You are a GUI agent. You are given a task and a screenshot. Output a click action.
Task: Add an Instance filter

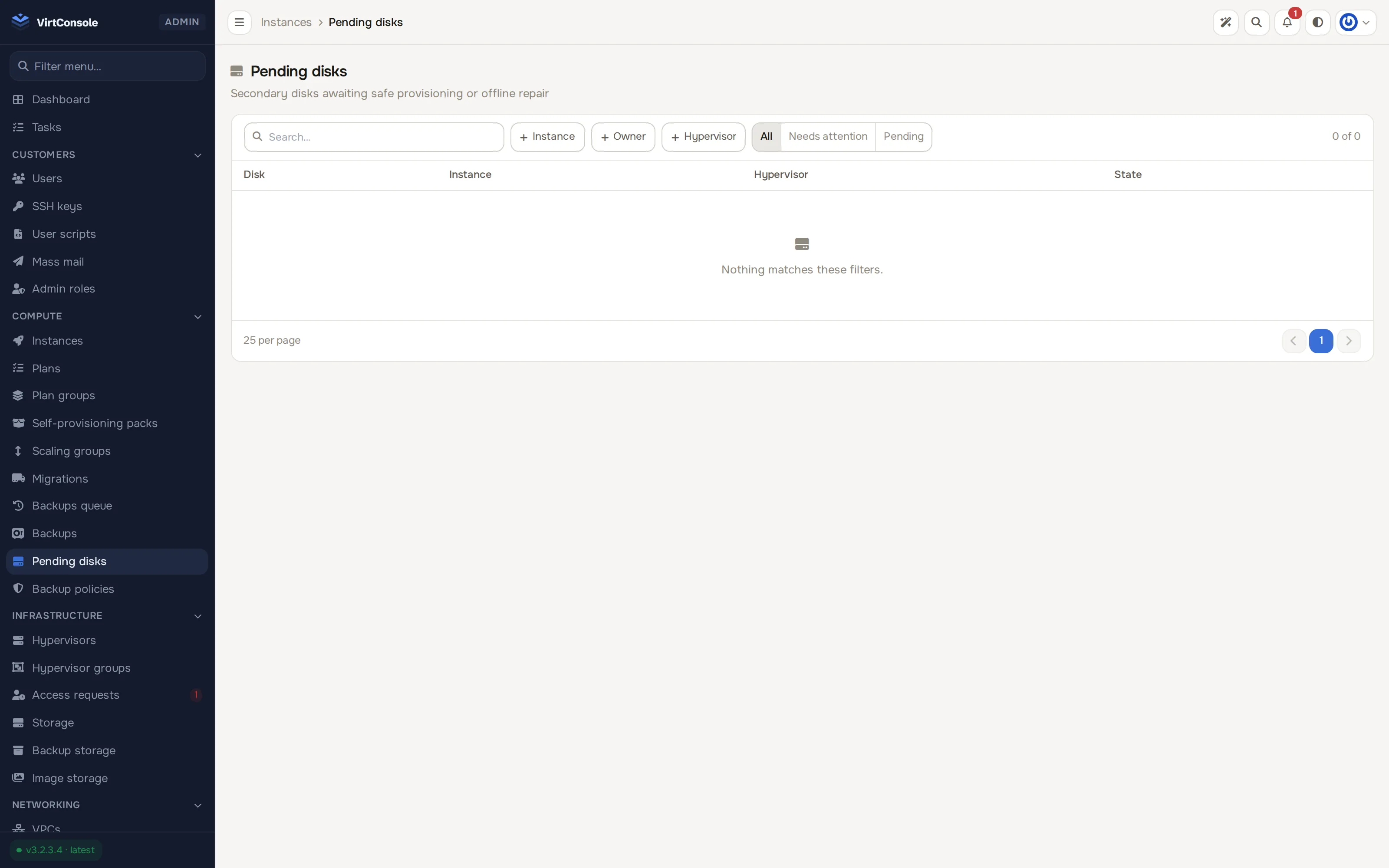[547, 137]
